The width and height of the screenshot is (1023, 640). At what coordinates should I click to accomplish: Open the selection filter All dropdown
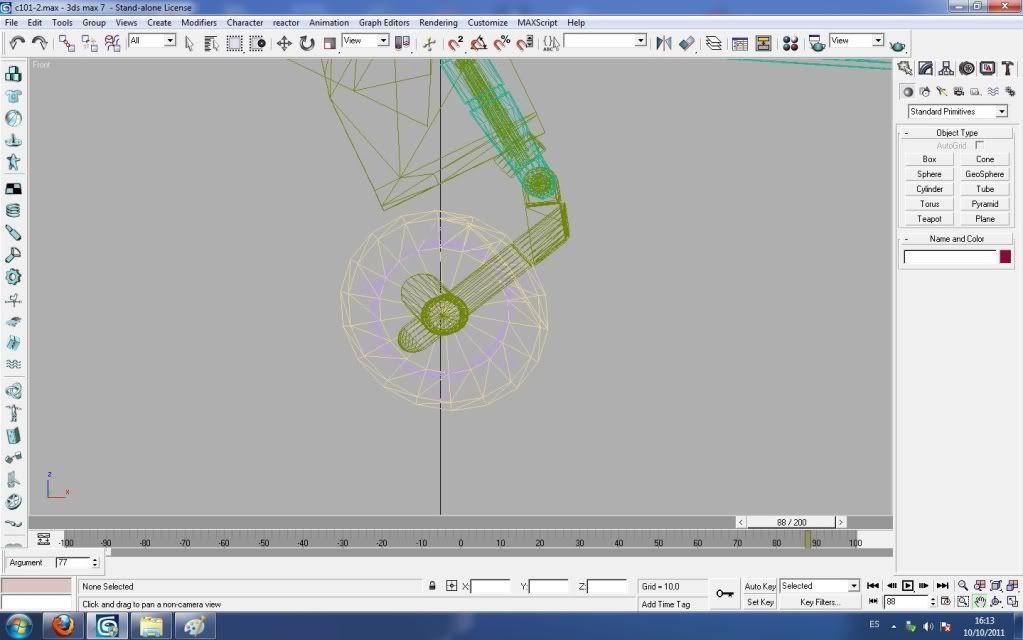[x=152, y=41]
